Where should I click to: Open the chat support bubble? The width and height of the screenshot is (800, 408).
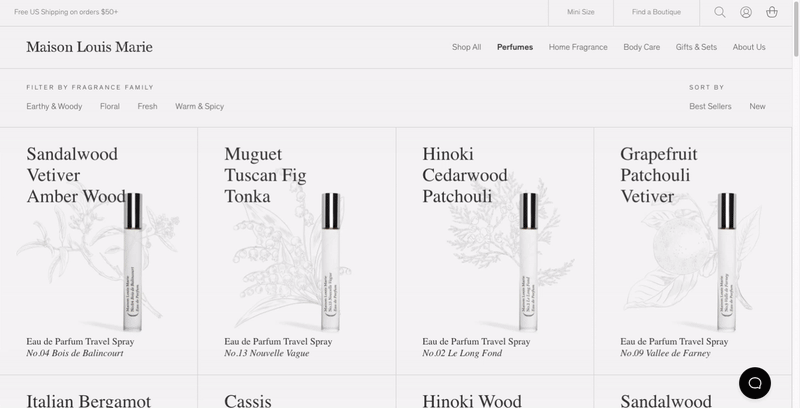755,383
